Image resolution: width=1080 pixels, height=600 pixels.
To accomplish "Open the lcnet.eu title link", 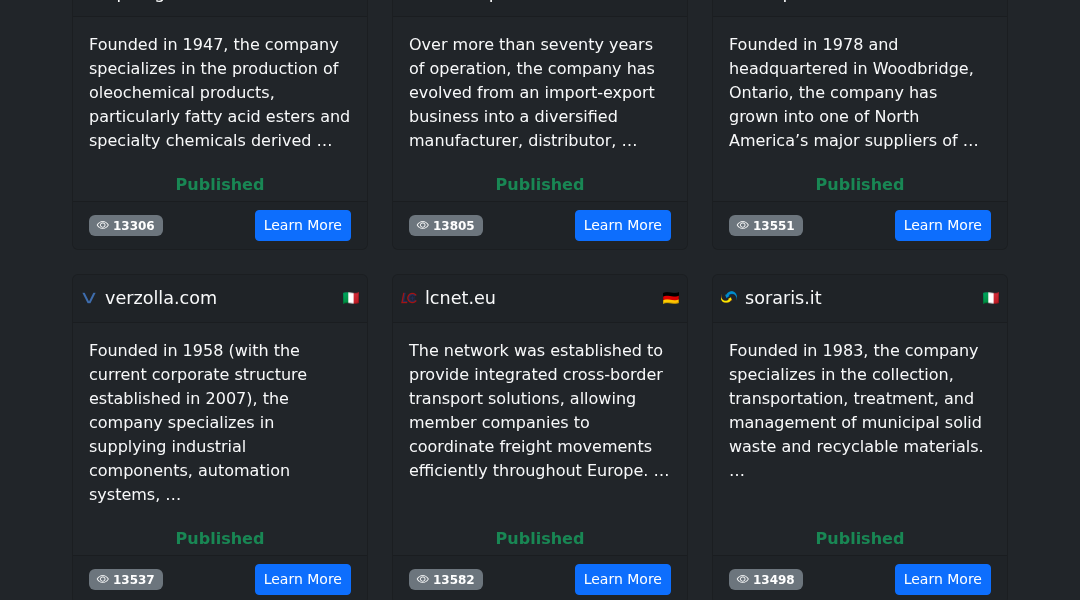I will point(460,298).
